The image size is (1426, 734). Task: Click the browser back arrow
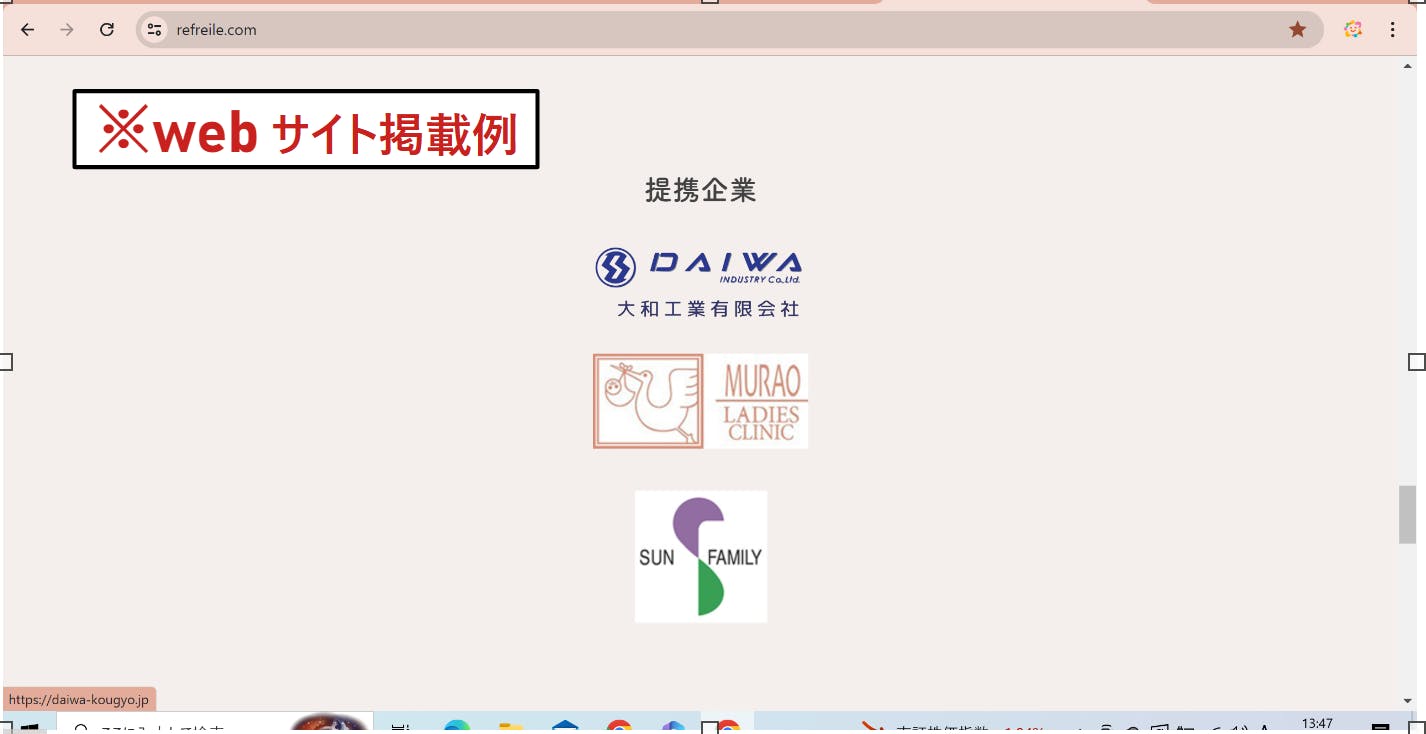tap(28, 30)
